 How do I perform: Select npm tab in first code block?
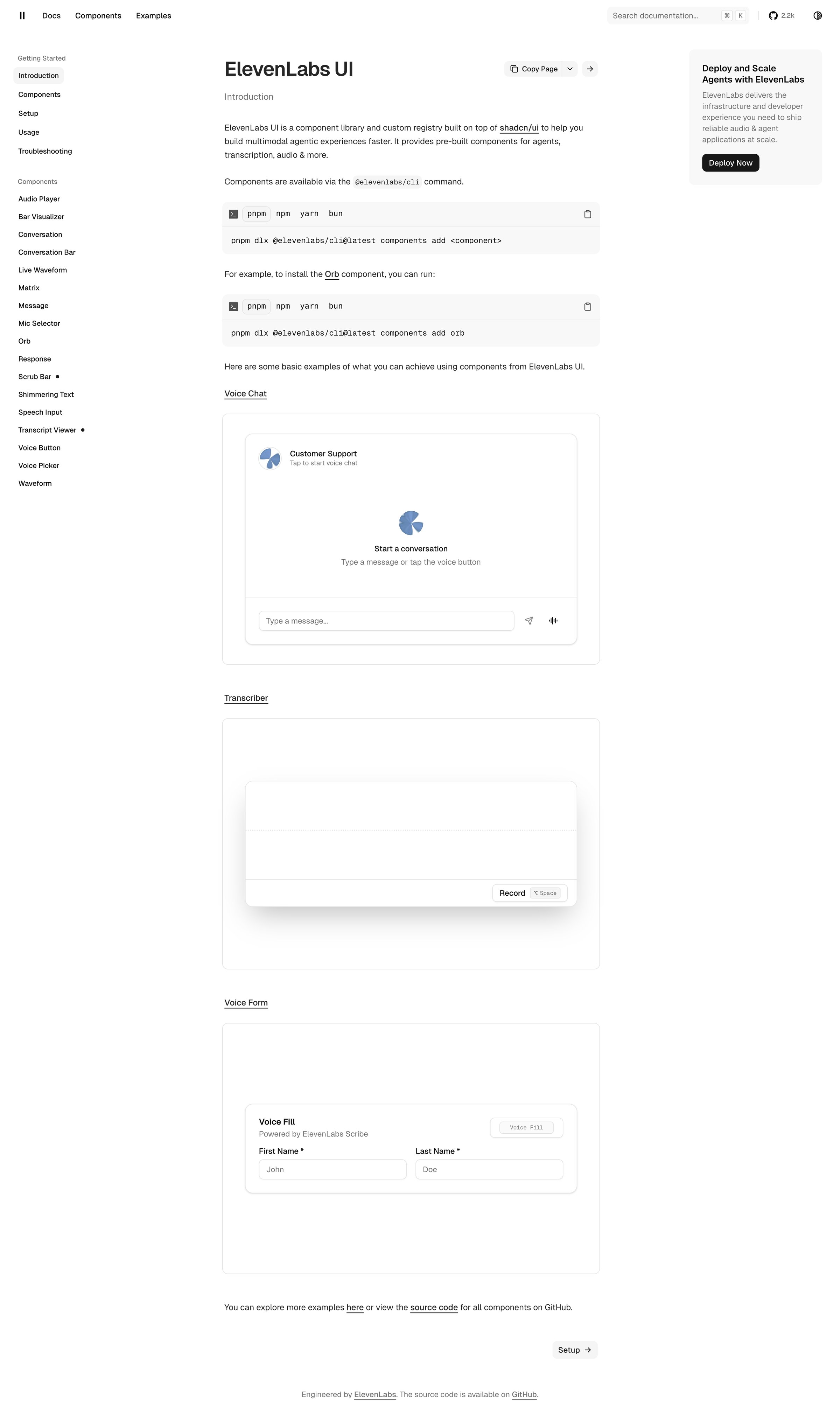point(283,214)
